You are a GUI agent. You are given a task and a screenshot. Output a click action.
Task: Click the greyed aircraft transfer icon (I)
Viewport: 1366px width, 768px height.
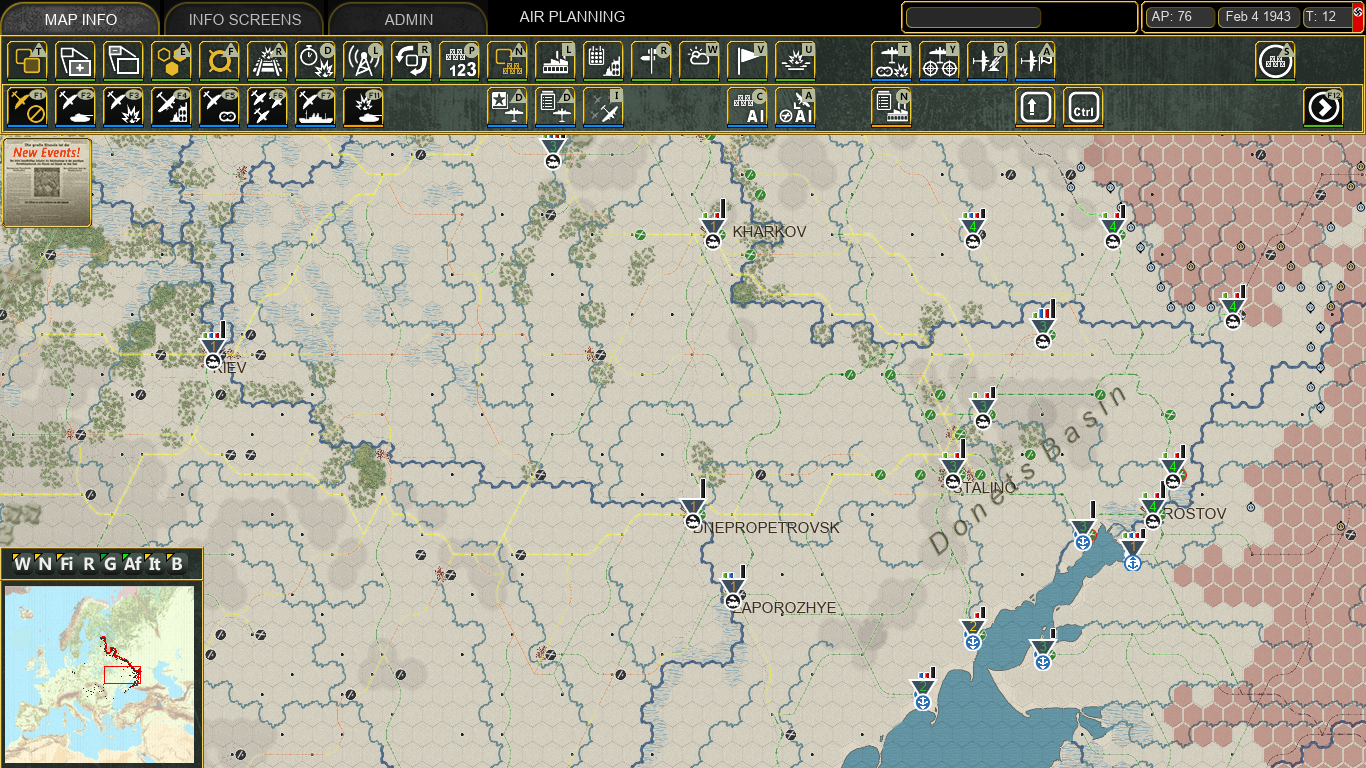(603, 107)
